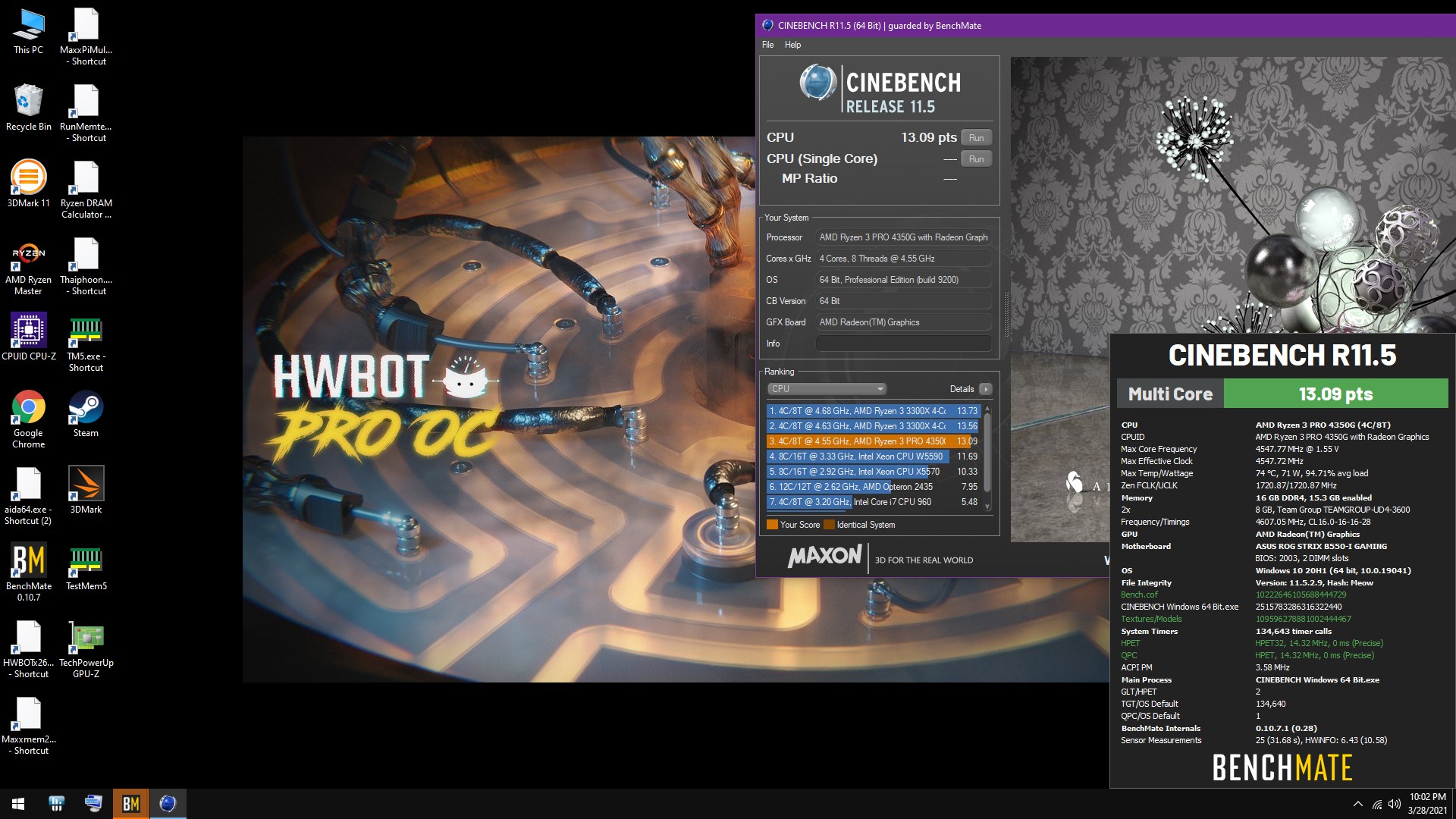Open This PC desktop icon
1456x819 pixels.
28,32
